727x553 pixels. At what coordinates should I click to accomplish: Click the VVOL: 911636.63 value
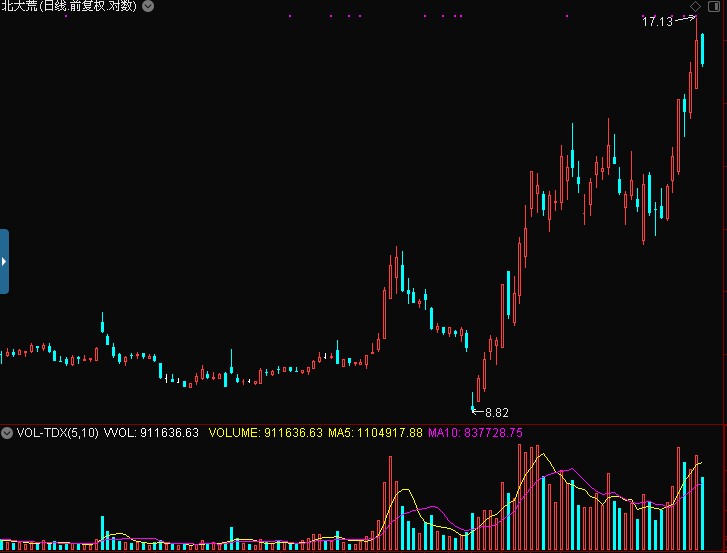coord(151,433)
